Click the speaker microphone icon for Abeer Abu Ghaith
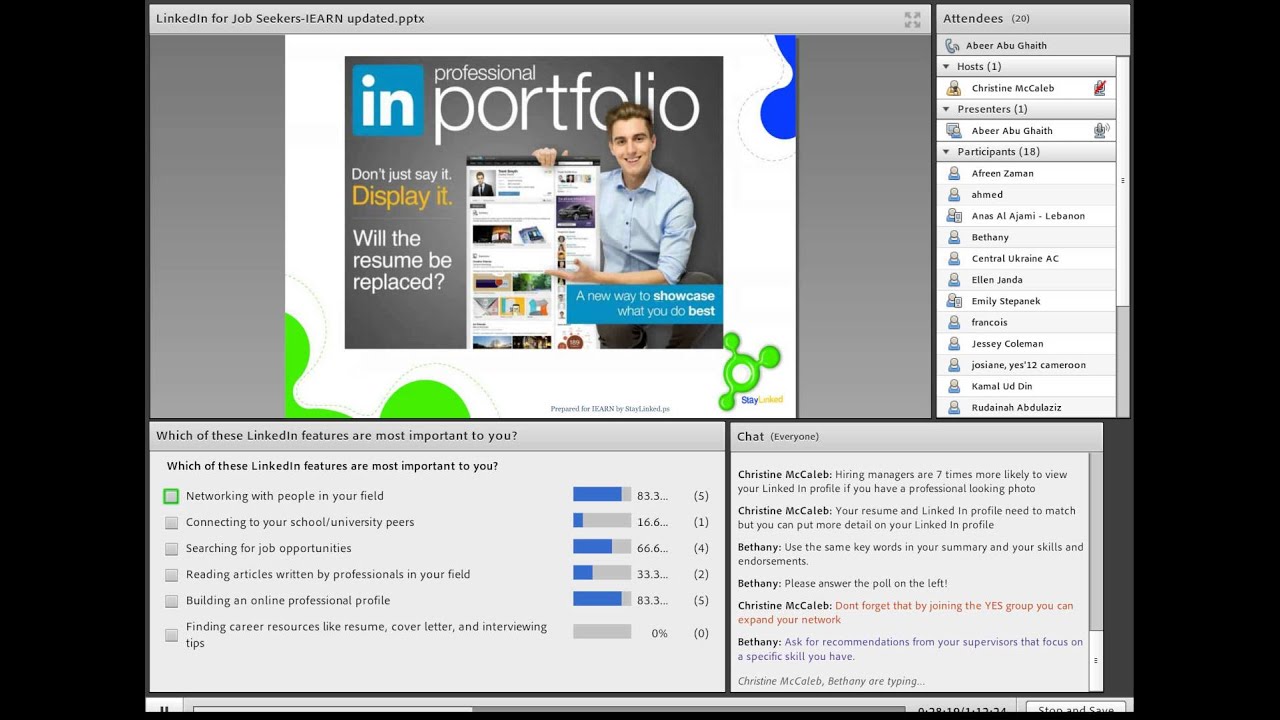Image resolution: width=1280 pixels, height=720 pixels. coord(1101,130)
